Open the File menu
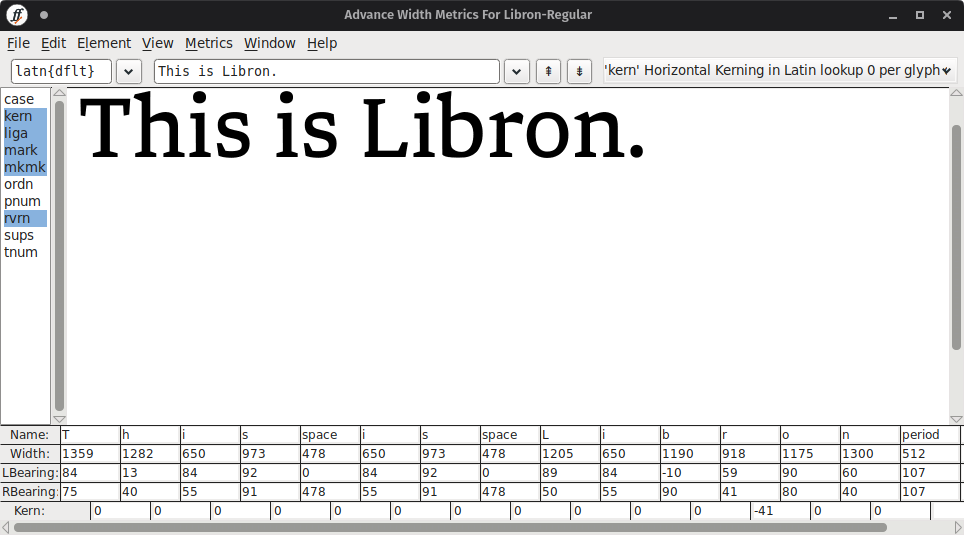 (18, 43)
